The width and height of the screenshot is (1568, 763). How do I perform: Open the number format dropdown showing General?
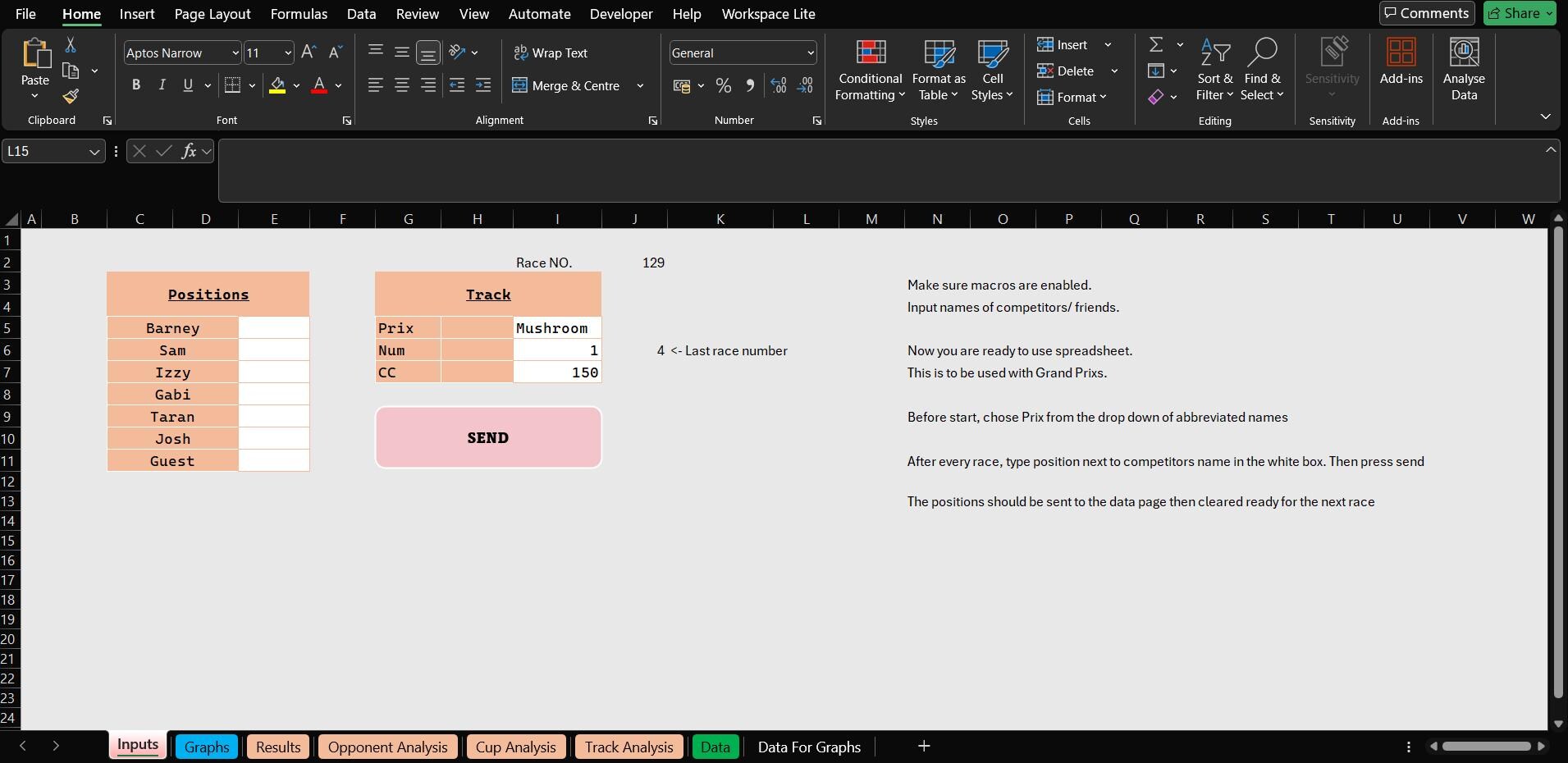pyautogui.click(x=808, y=53)
